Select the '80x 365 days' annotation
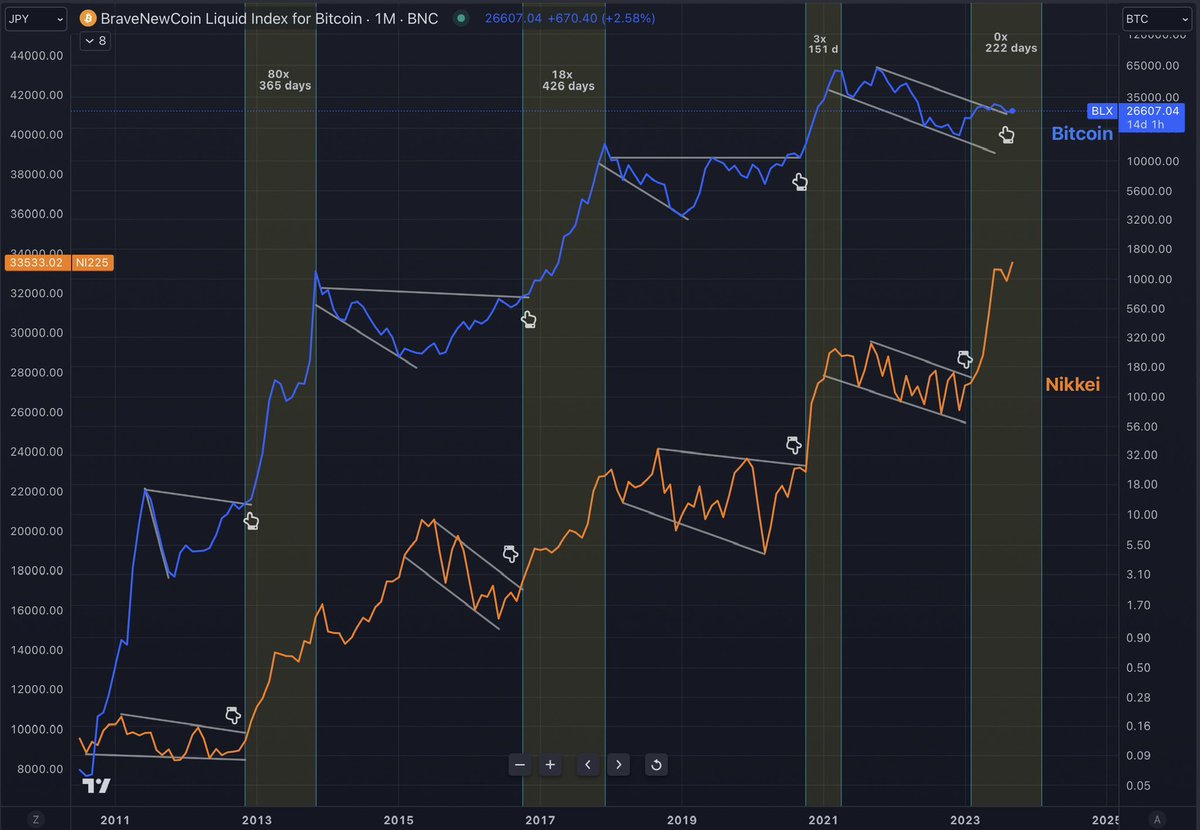 [285, 79]
